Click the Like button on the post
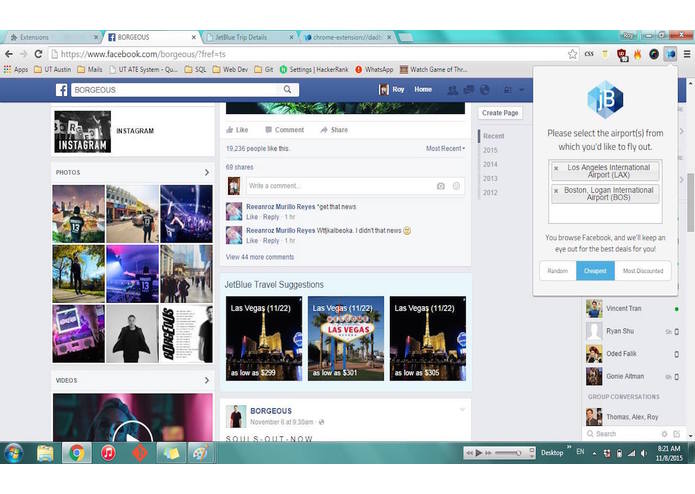 [x=237, y=130]
